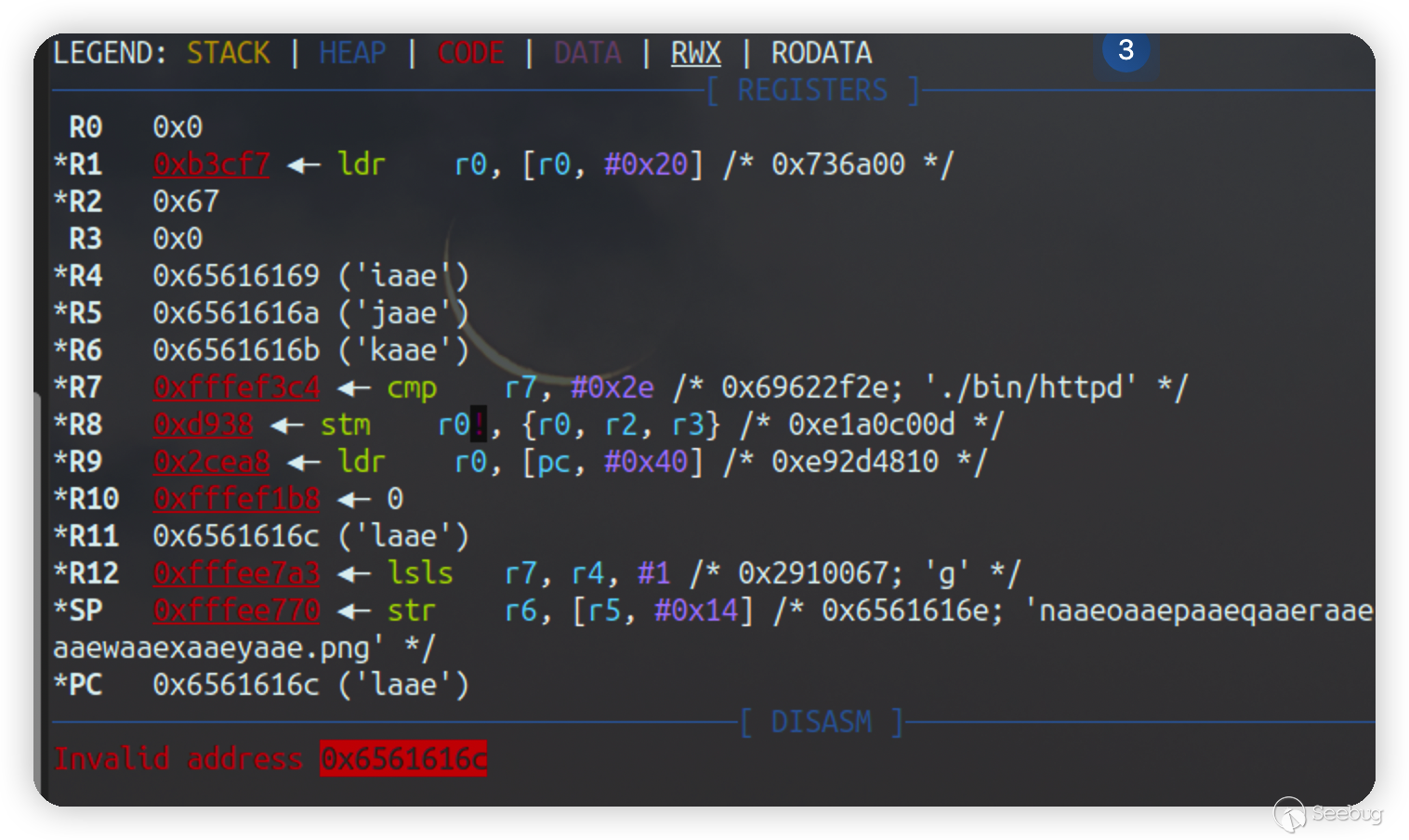Select the R9 address 0x2cea8

coord(211,462)
